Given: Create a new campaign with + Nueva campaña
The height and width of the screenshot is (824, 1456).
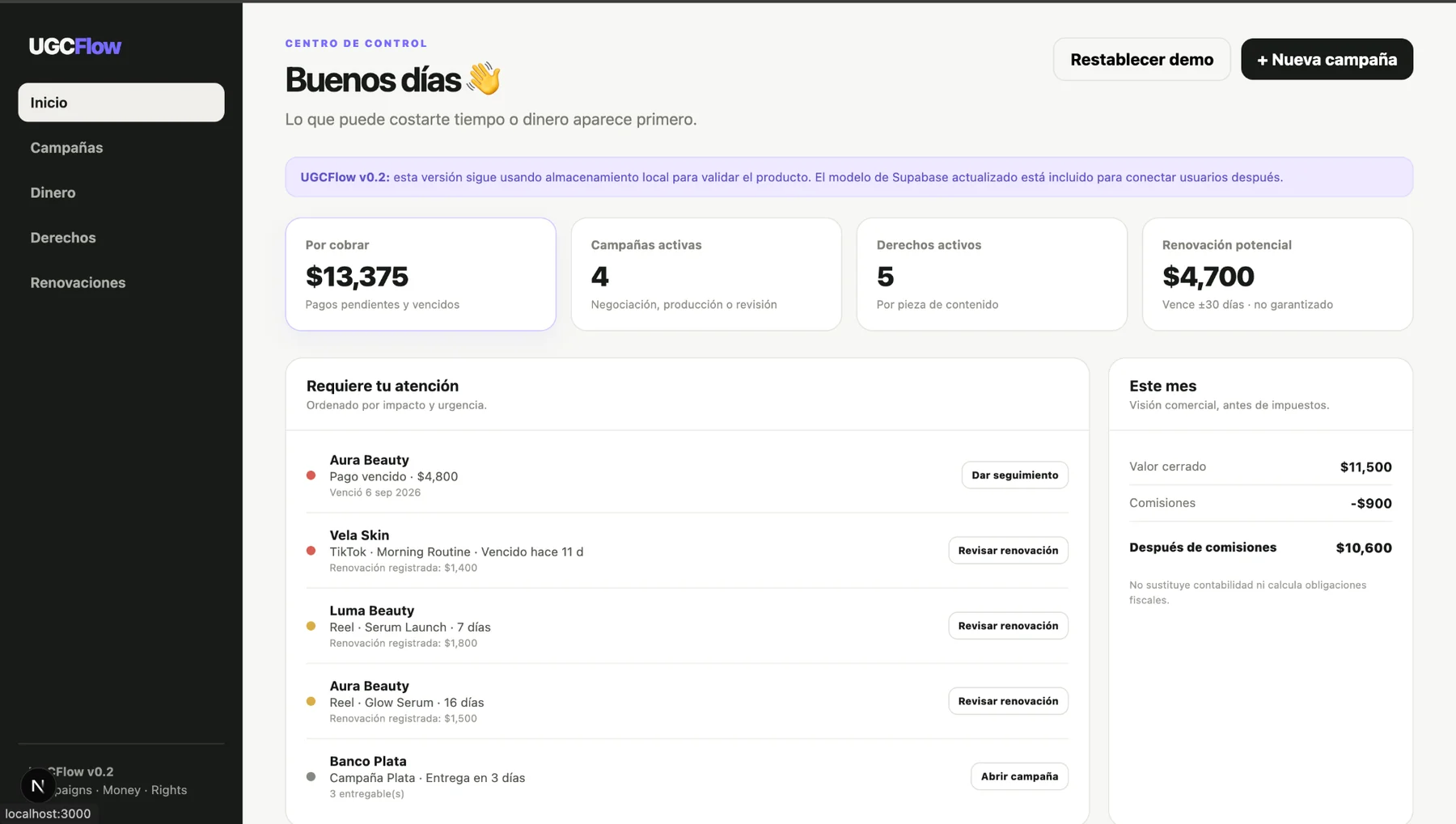Looking at the screenshot, I should coord(1327,59).
